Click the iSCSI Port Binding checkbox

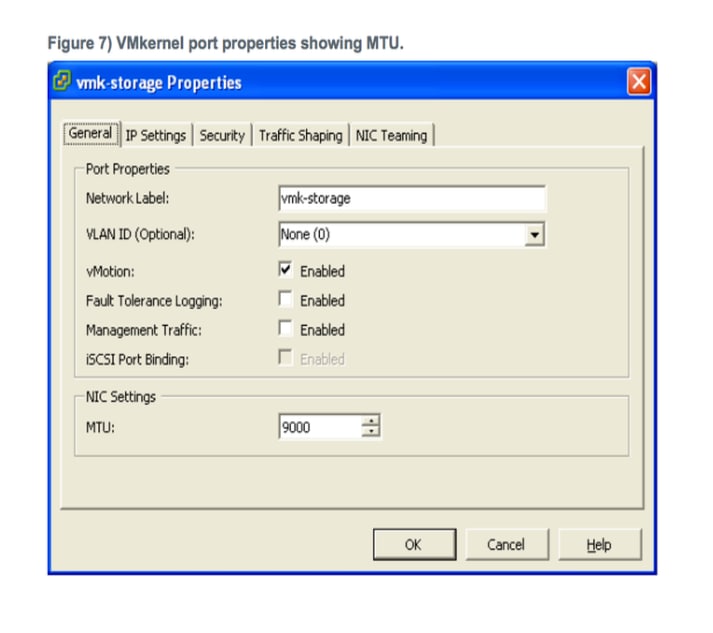[x=286, y=358]
